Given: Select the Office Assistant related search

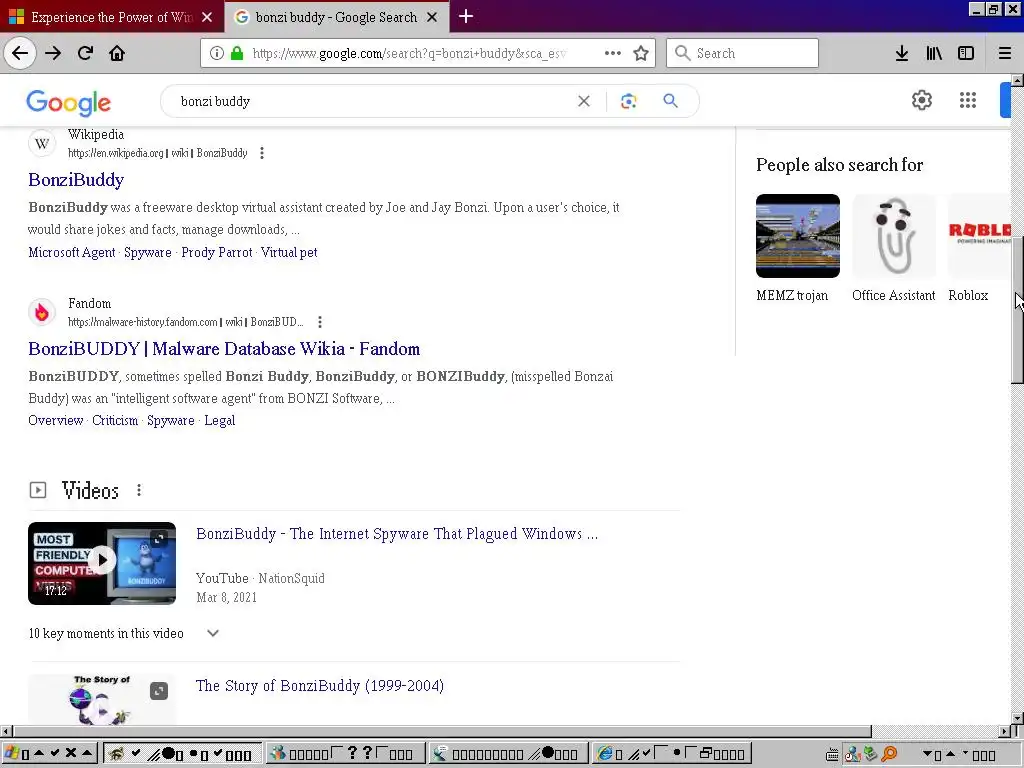Looking at the screenshot, I should 894,248.
